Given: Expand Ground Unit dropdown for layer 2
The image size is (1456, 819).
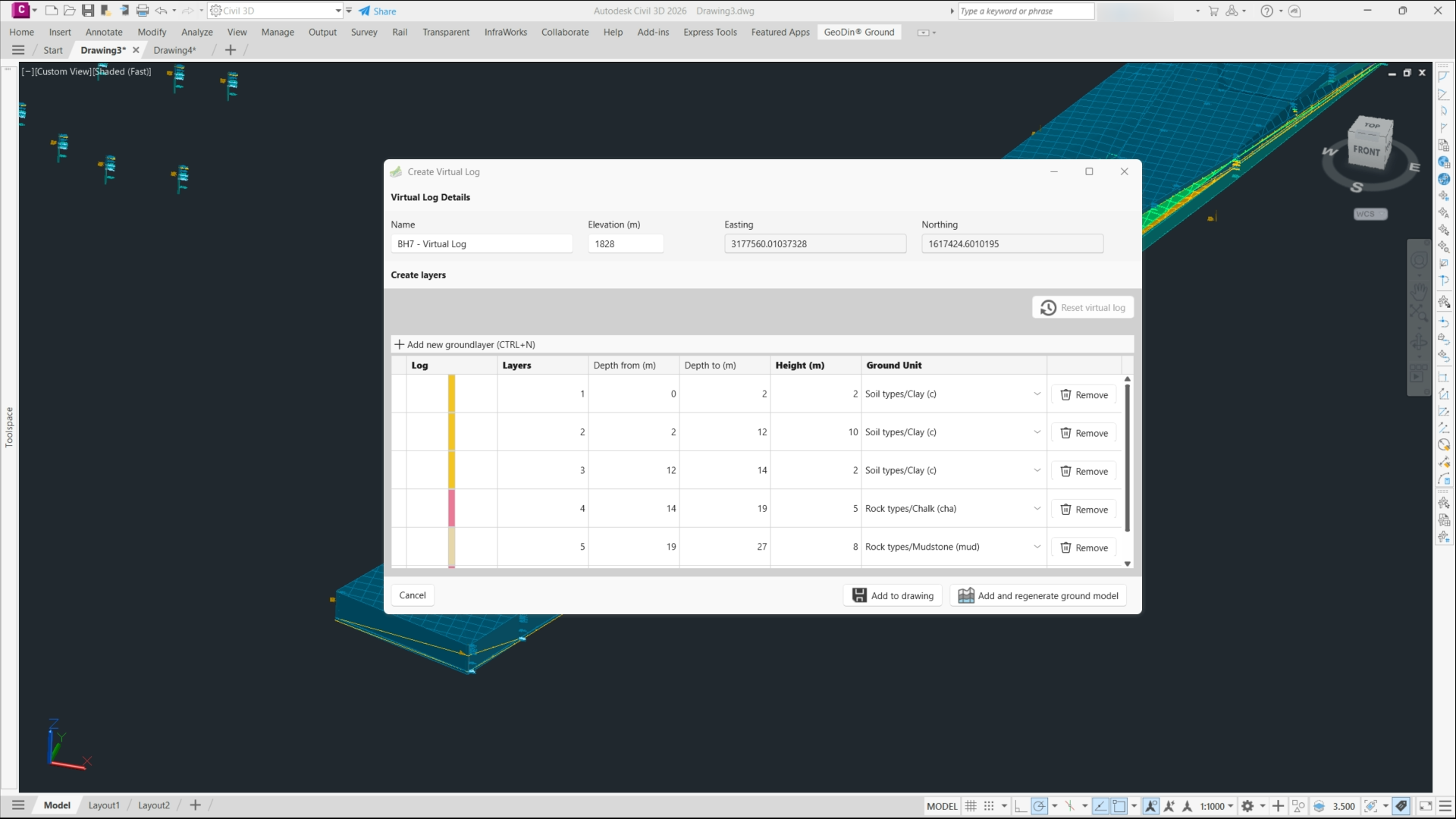Looking at the screenshot, I should (x=1037, y=432).
